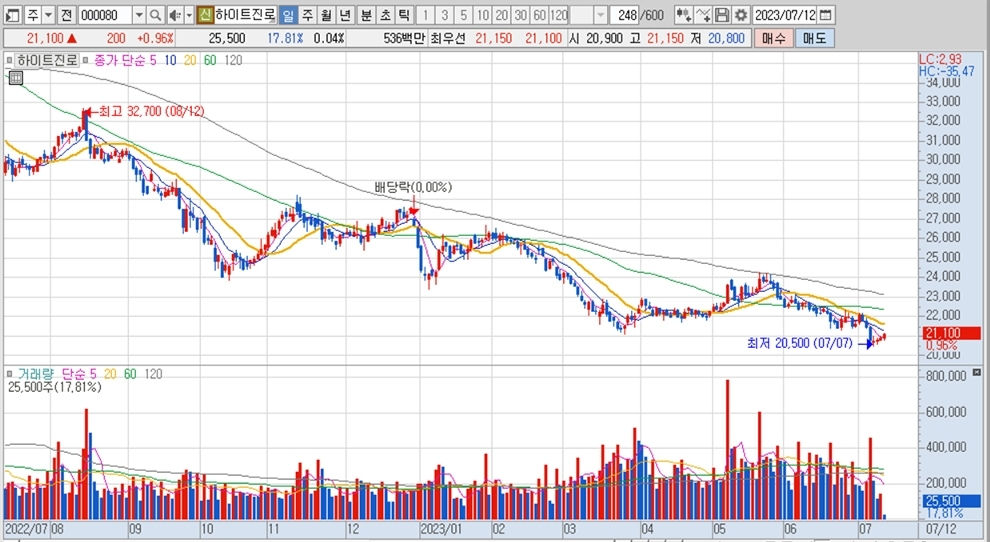Click the 전 button beside stock code
This screenshot has height=542, width=990.
[66, 15]
